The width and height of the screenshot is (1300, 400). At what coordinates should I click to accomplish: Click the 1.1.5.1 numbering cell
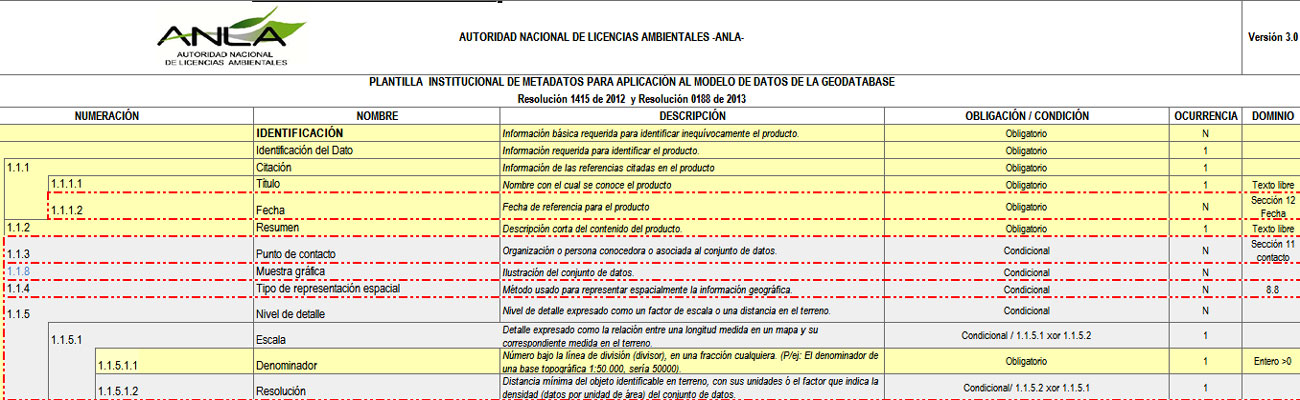70,339
